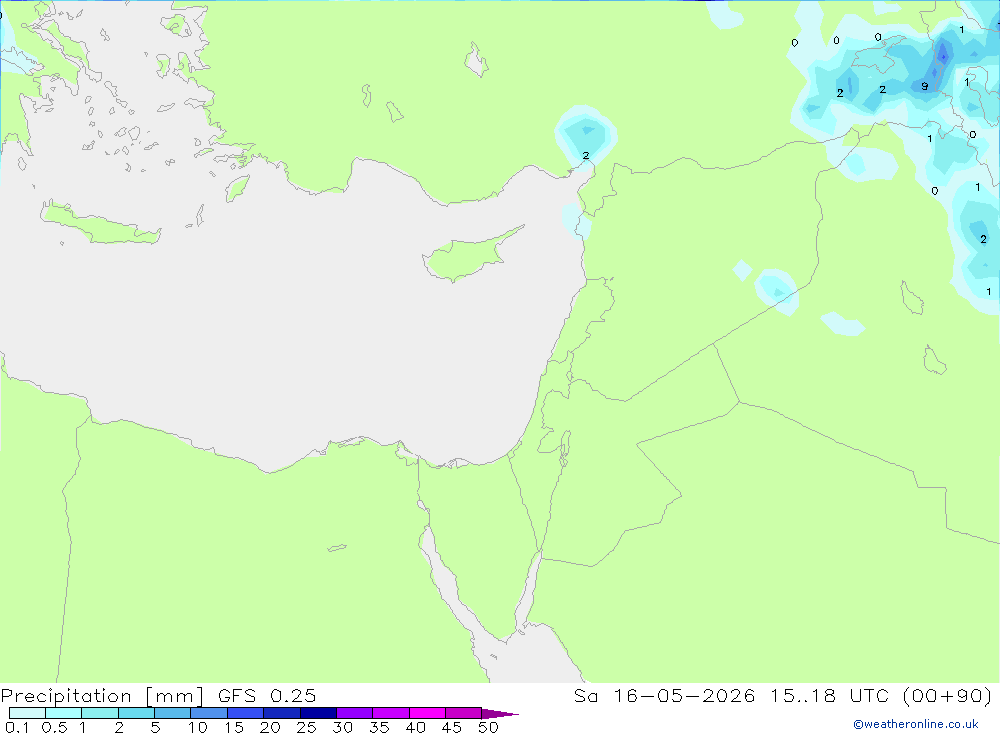Pick the 35–40 mm violet legend swatch
Screen dimensions: 1000x733
coord(390,713)
